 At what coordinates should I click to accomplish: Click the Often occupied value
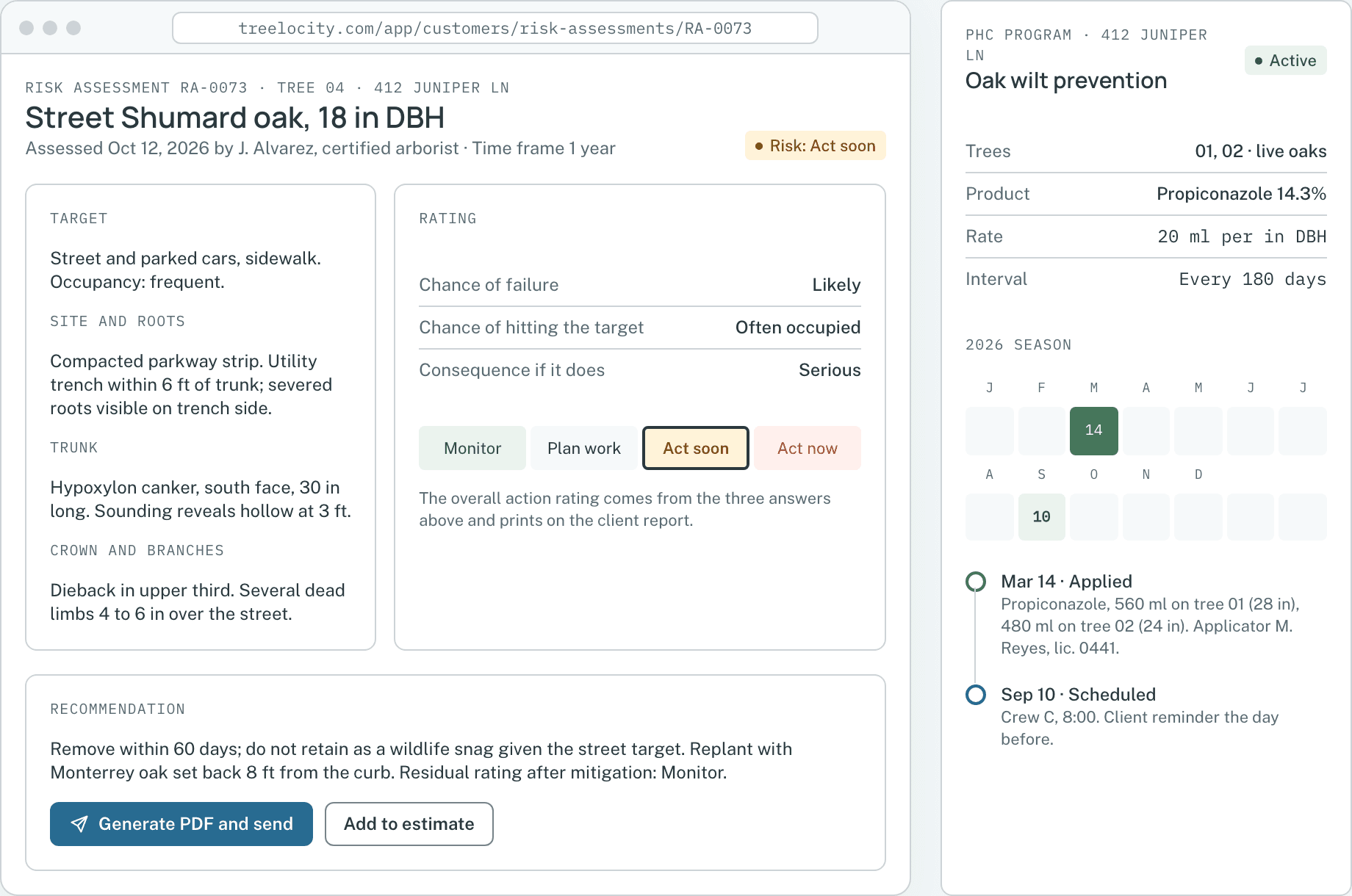coord(798,328)
